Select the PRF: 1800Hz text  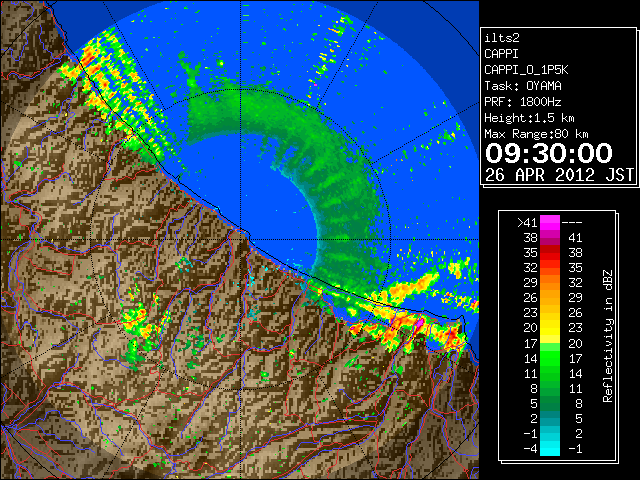523,102
